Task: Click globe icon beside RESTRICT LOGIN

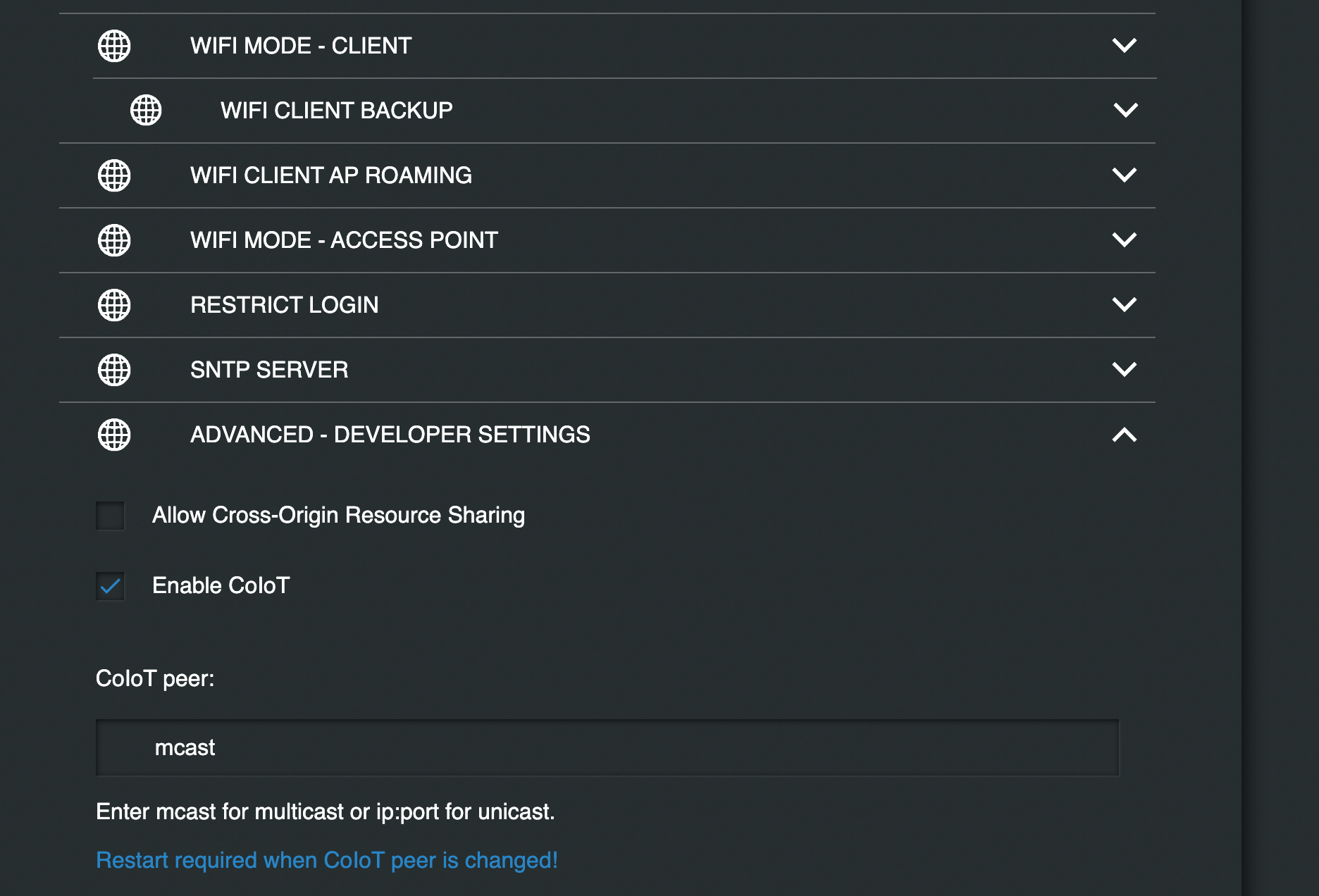Action: click(x=114, y=305)
